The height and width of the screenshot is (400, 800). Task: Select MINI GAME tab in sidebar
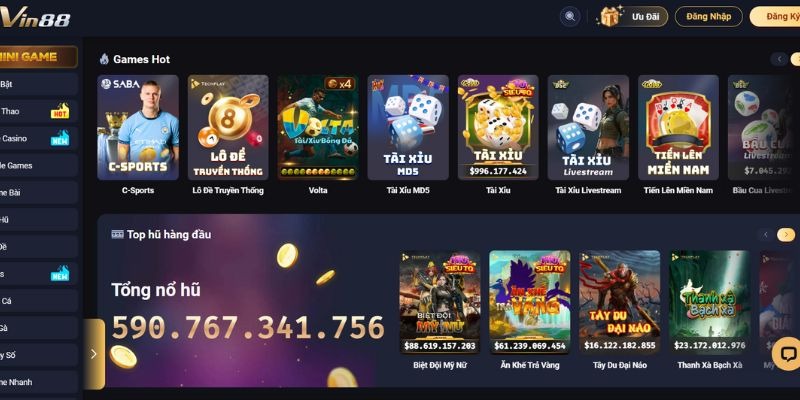pyautogui.click(x=38, y=57)
